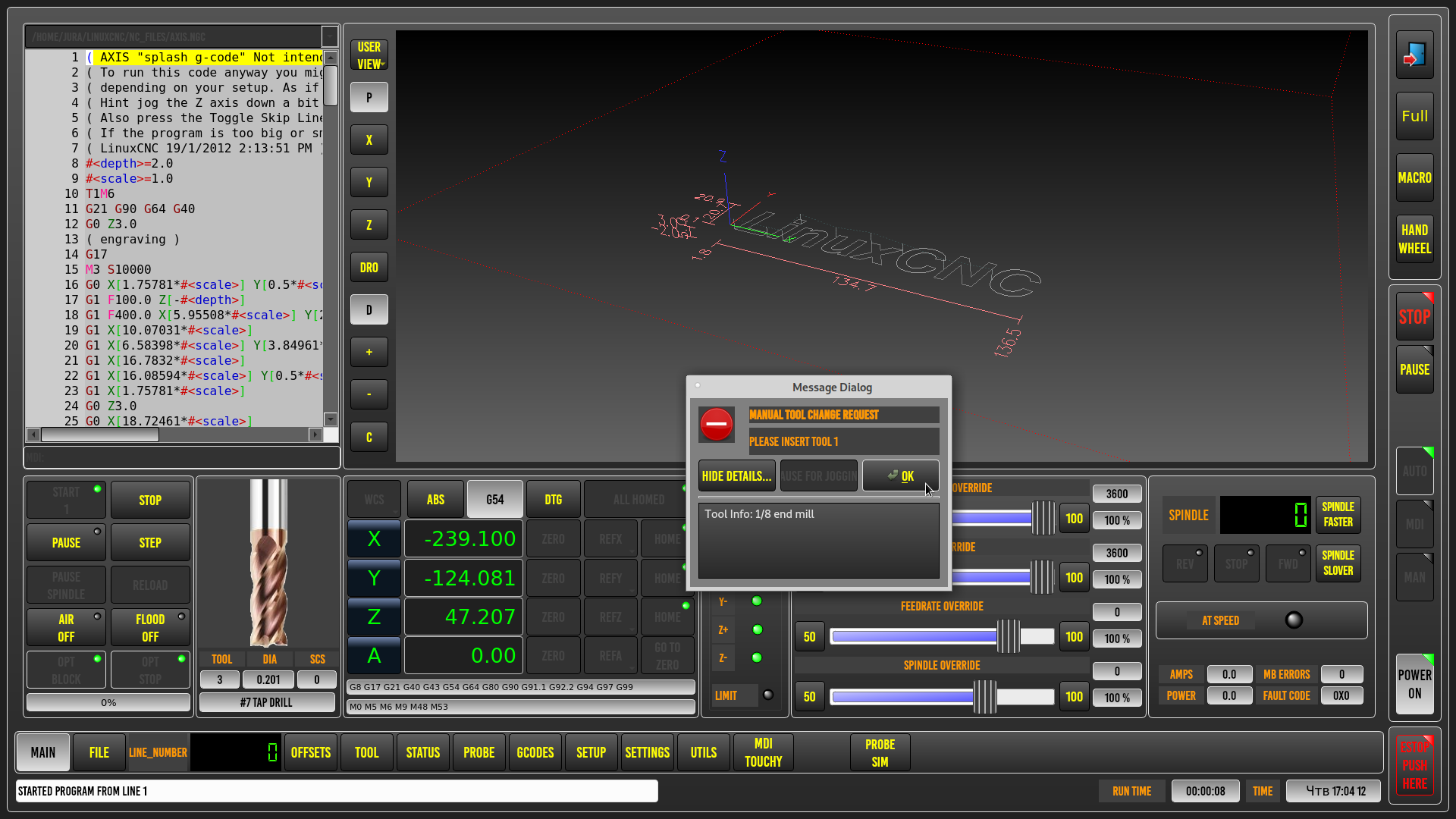Select the Y view button
Screen dimensions: 1456x819
(x=369, y=183)
